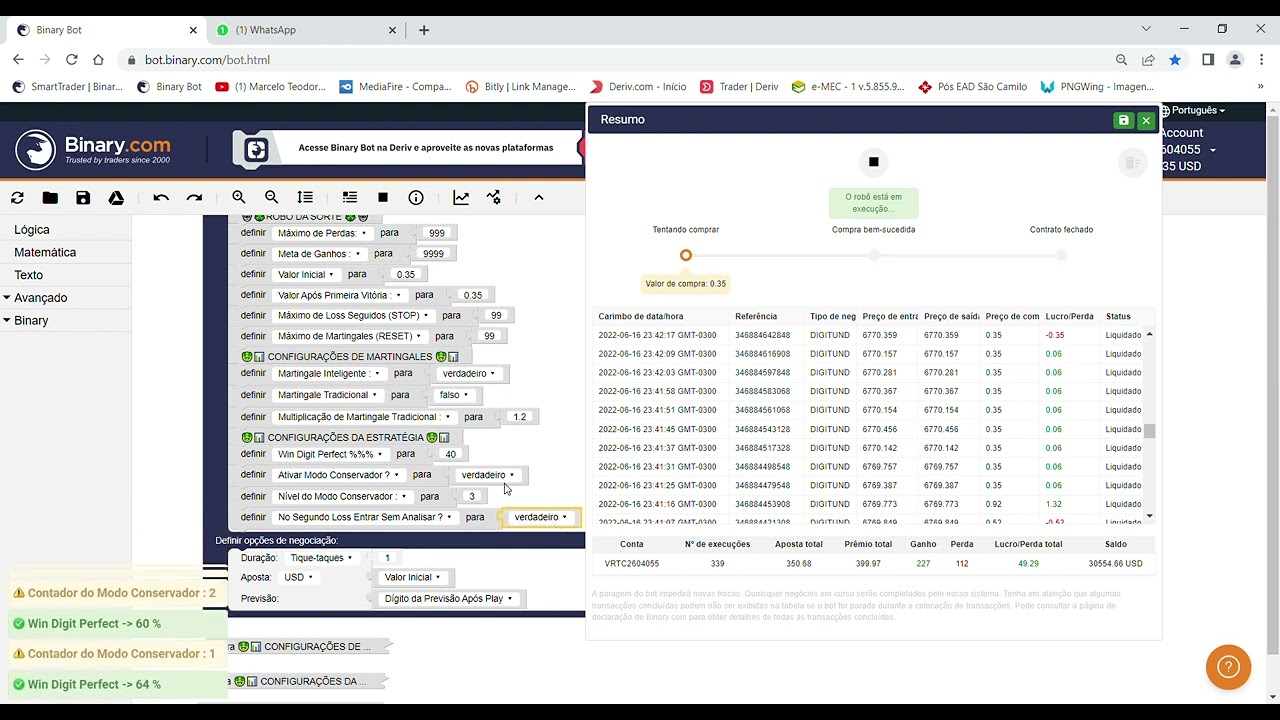Open the Valor Inicial aposta dropdown
Viewport: 1280px width, 720px height.
point(412,577)
